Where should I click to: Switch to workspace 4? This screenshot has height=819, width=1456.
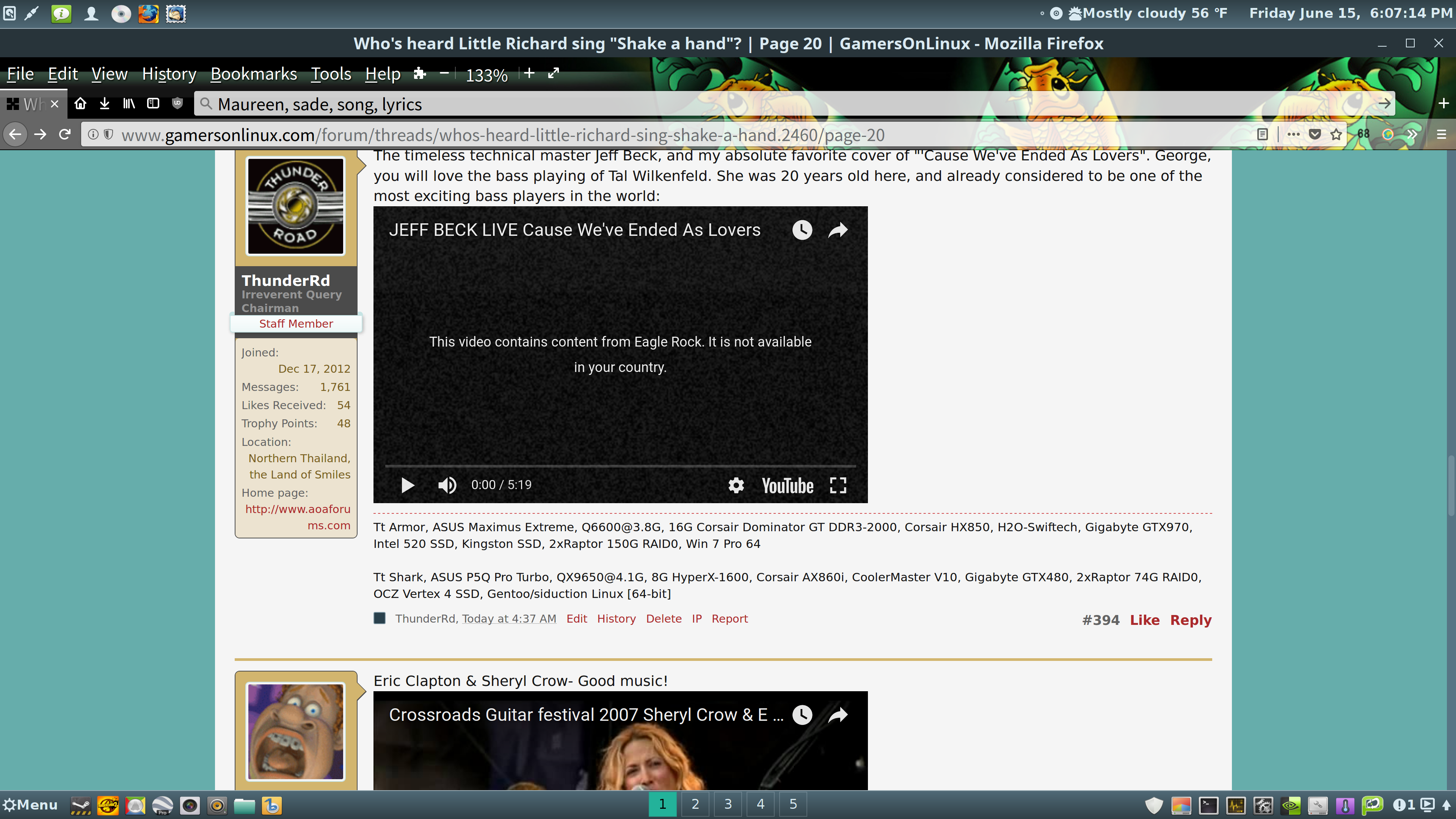[x=761, y=804]
